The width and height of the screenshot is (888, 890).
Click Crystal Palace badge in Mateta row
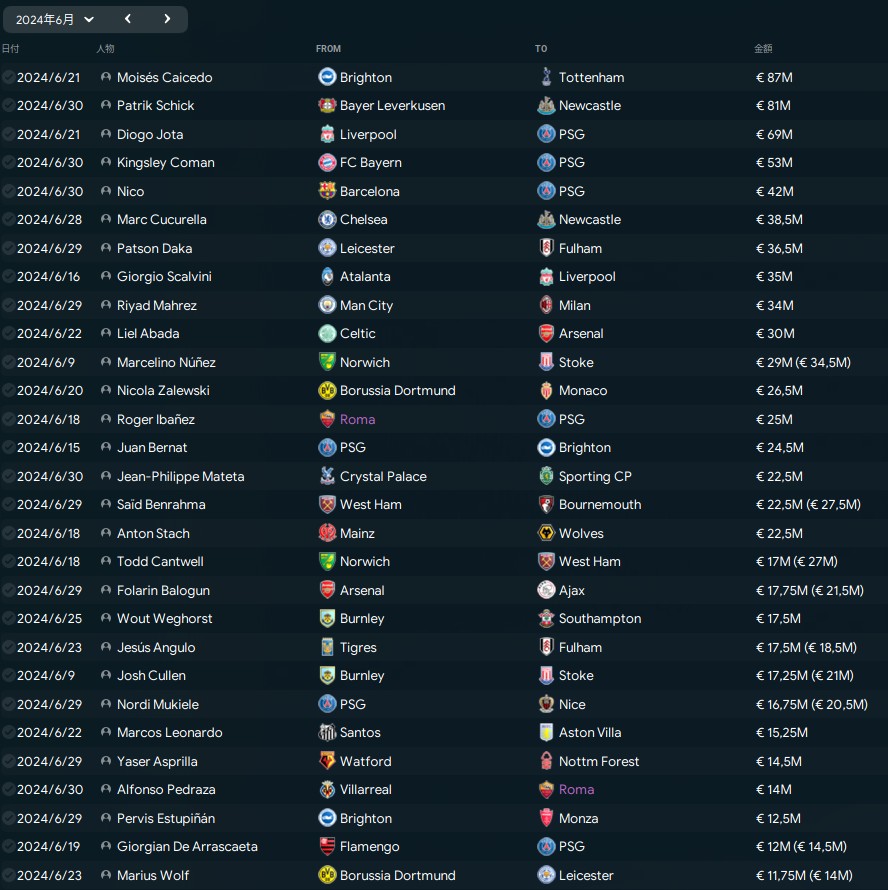pos(327,476)
